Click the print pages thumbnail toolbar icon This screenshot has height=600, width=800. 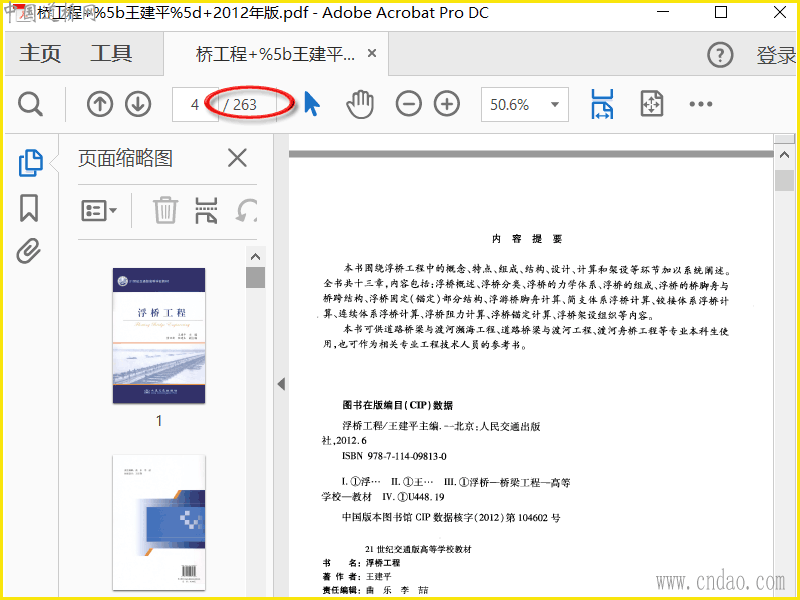[206, 210]
